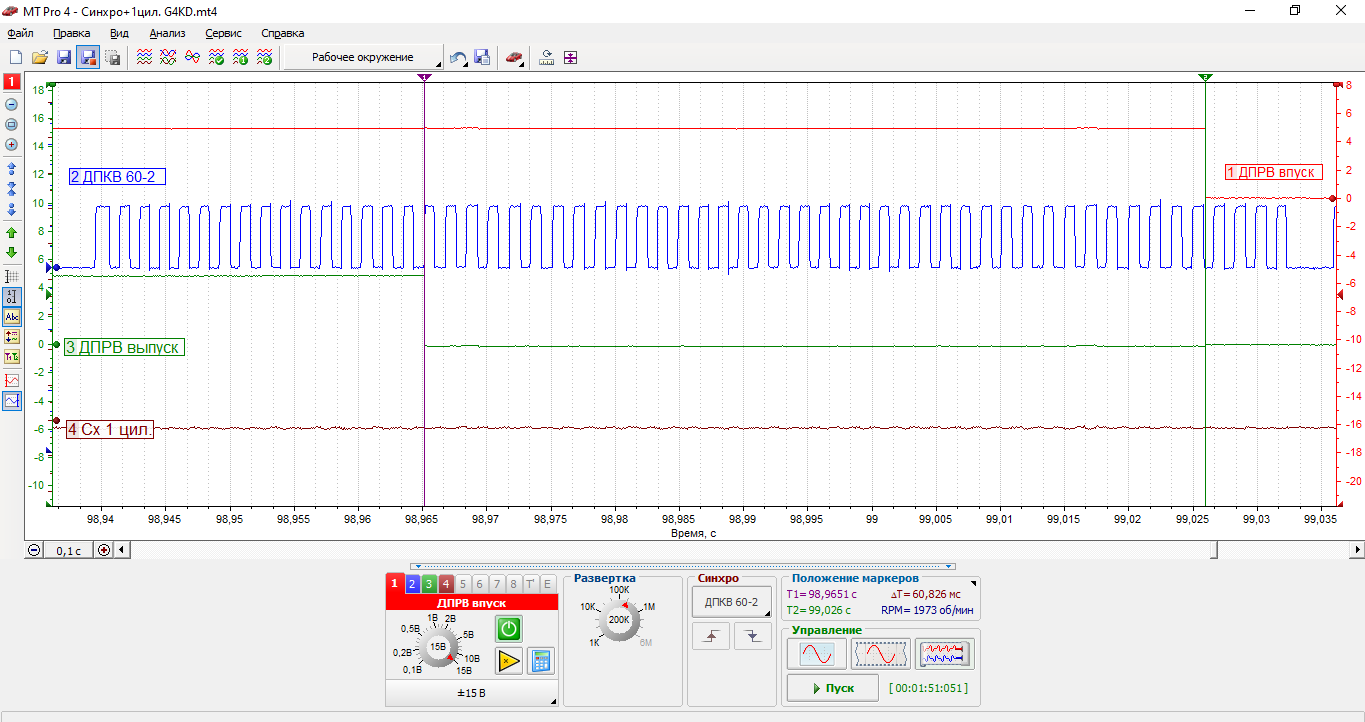1365x722 pixels.
Task: Click the waveform icon with green checkmark
Action: (x=217, y=58)
